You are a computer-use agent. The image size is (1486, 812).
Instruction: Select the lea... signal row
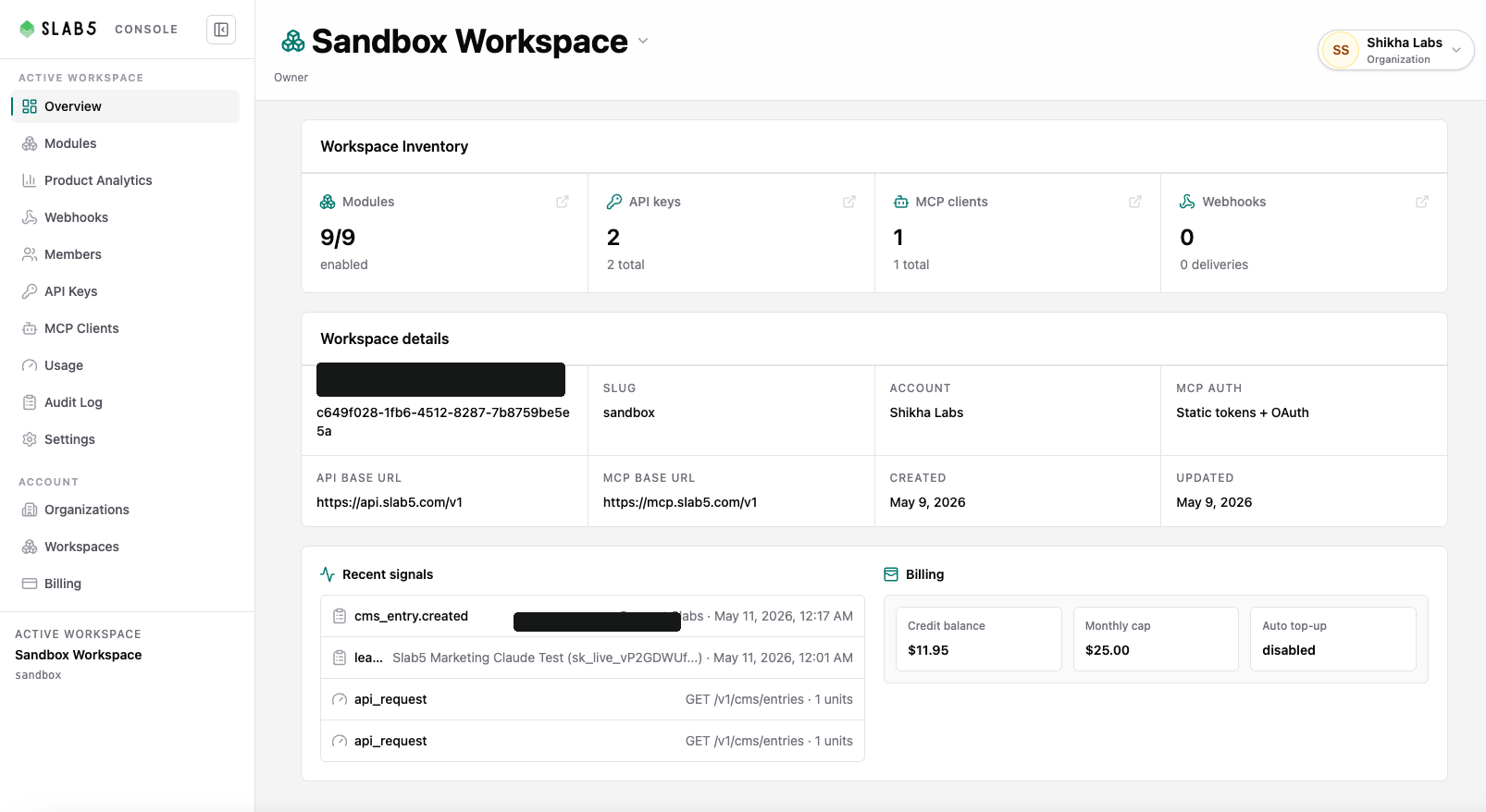(592, 658)
